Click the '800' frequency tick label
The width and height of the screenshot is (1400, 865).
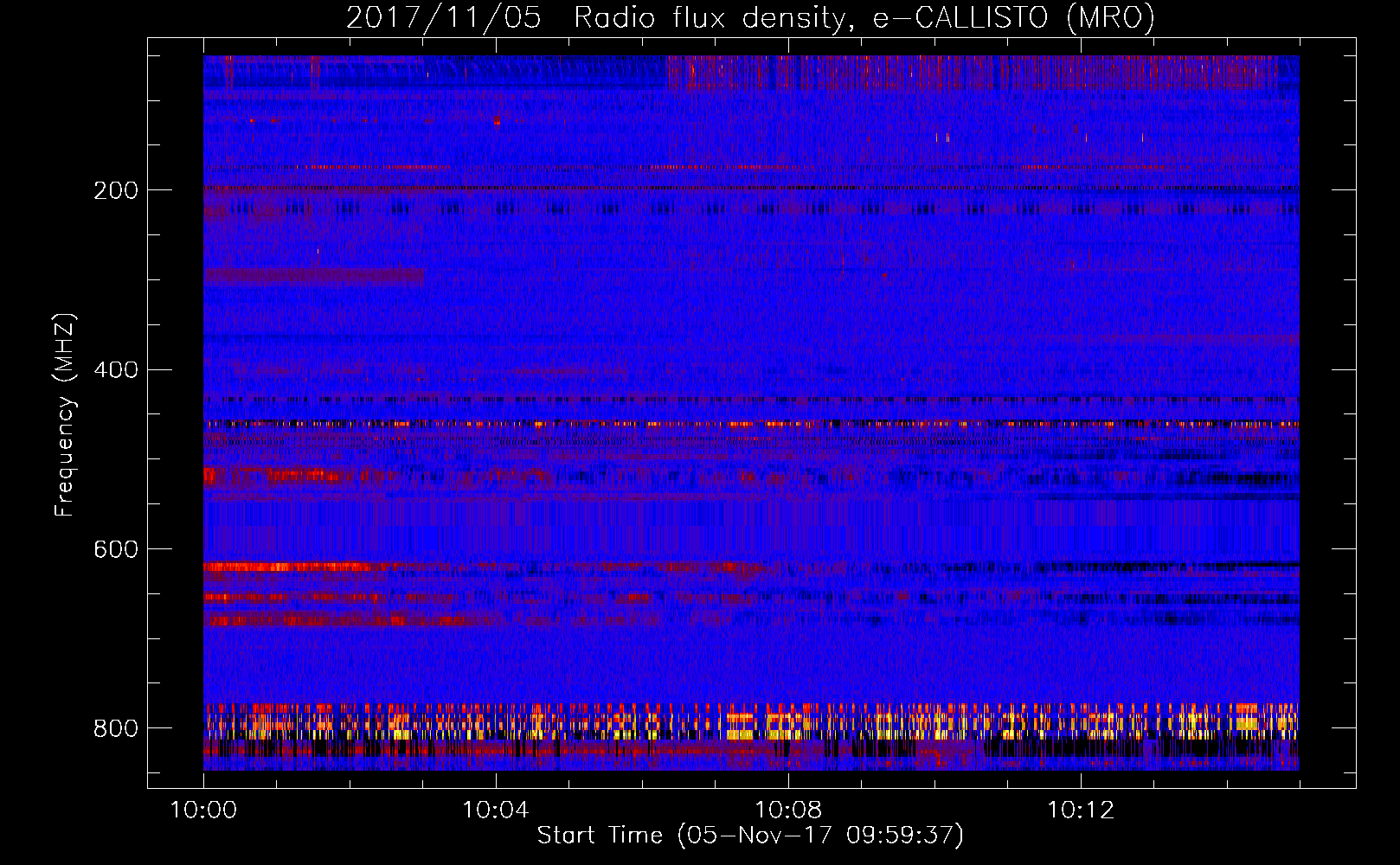pyautogui.click(x=116, y=728)
